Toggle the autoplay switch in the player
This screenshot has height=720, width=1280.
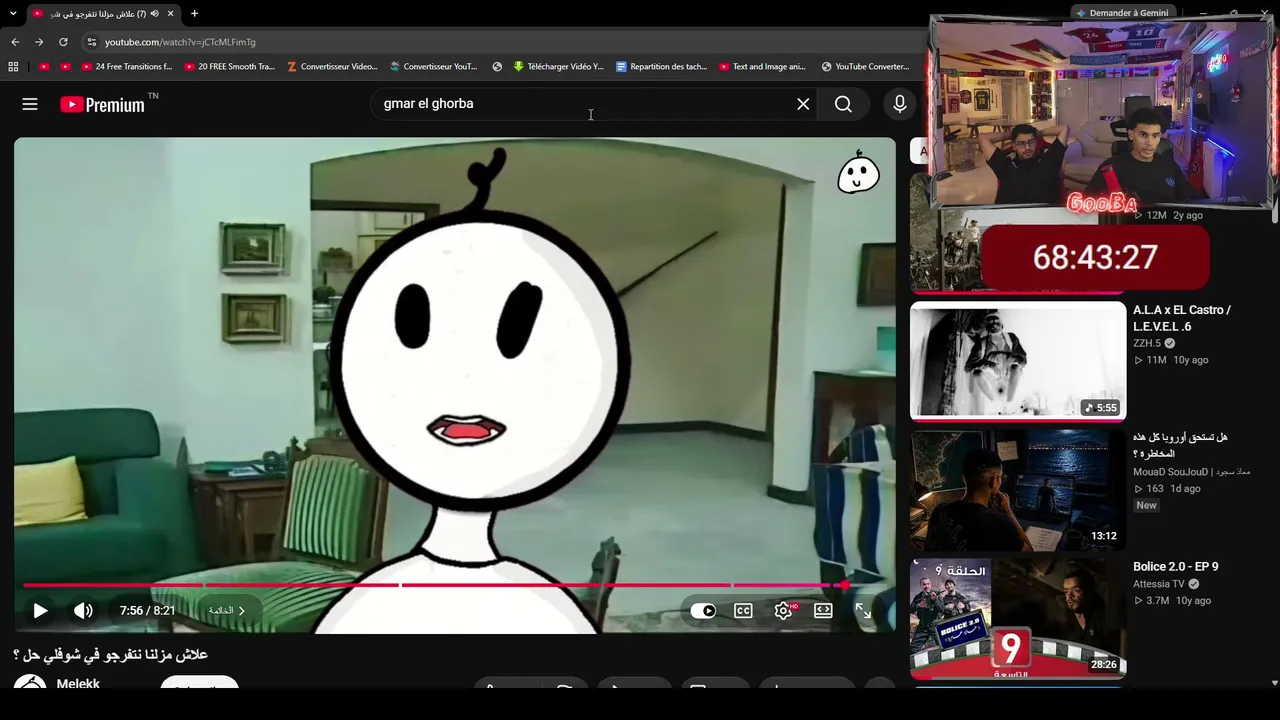pyautogui.click(x=703, y=611)
